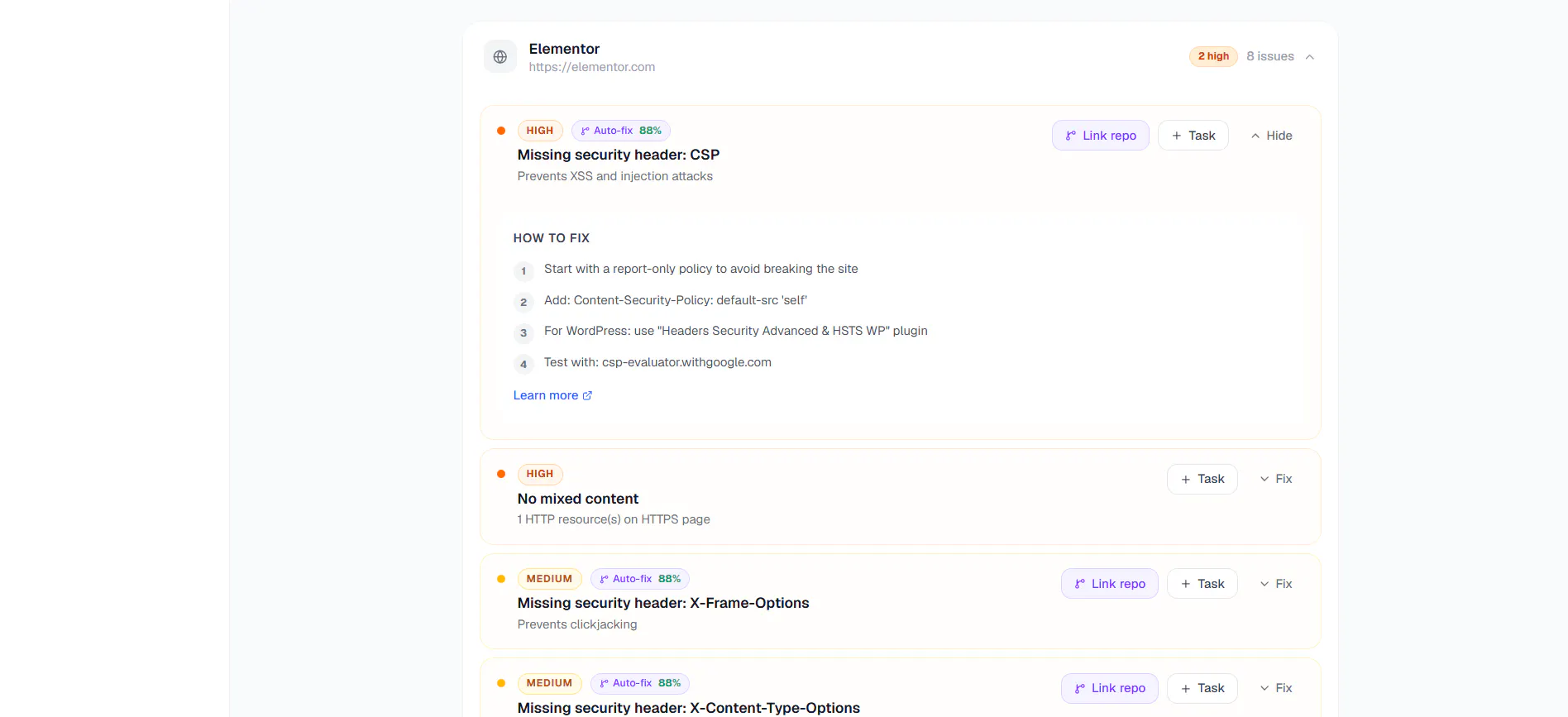Expand Fix for the X-Content-Type-Options issue

tap(1275, 688)
